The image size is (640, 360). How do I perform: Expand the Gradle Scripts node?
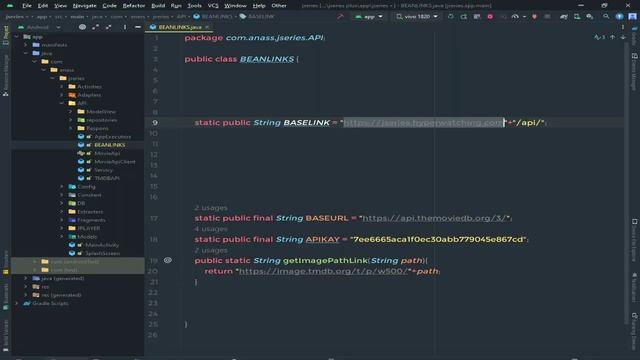click(x=17, y=303)
